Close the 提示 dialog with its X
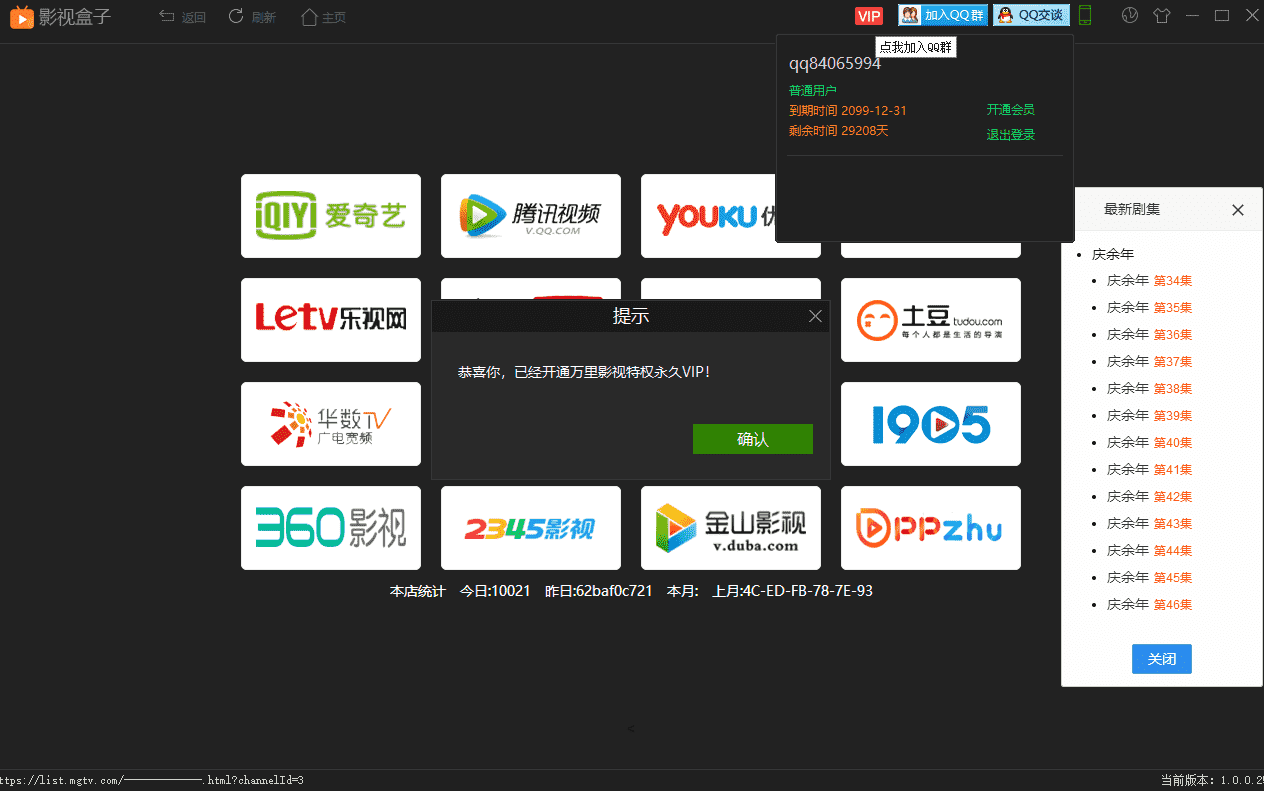Image resolution: width=1264 pixels, height=791 pixels. point(815,315)
